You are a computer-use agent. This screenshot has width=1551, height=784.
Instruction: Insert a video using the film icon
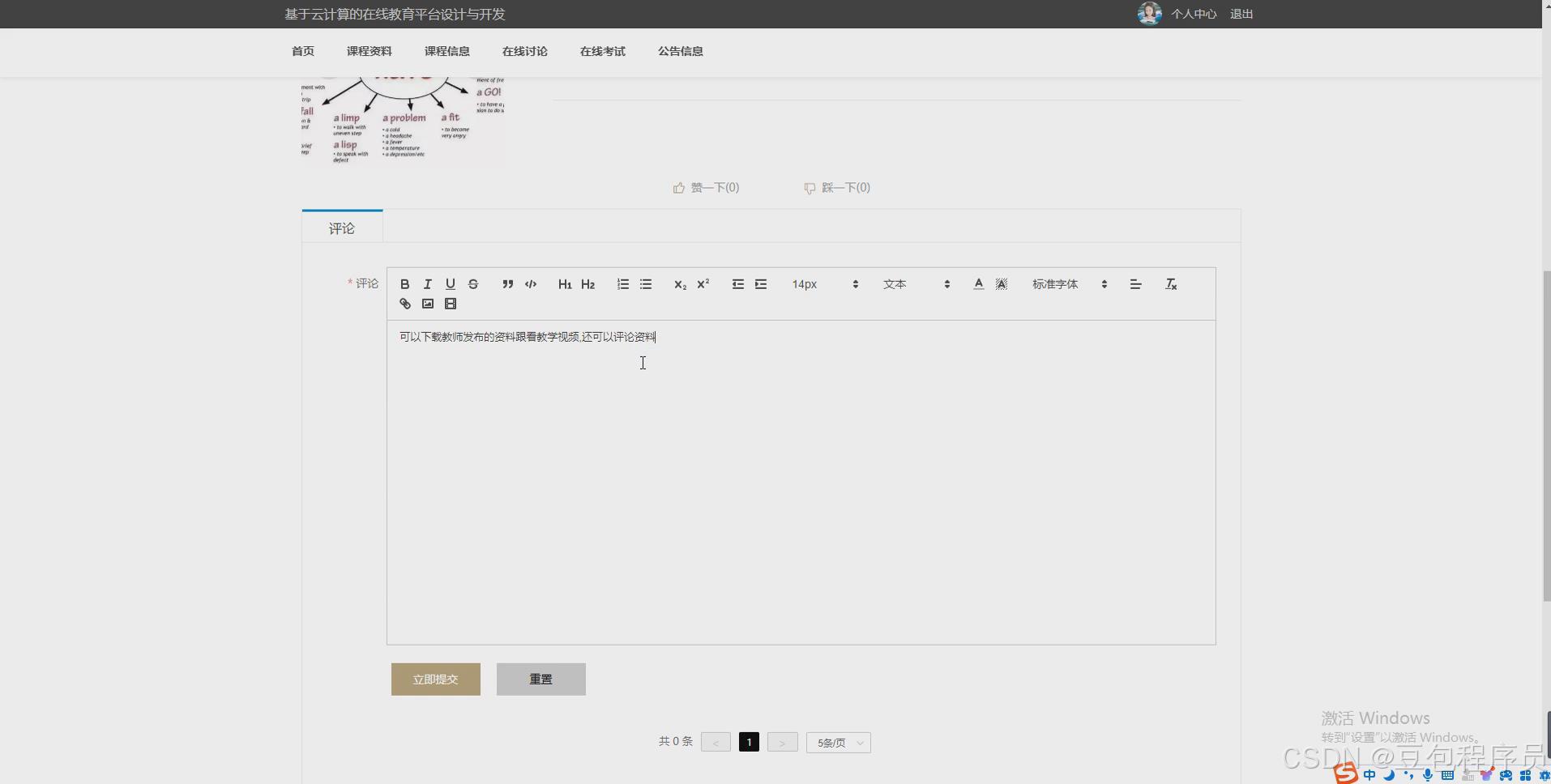451,304
